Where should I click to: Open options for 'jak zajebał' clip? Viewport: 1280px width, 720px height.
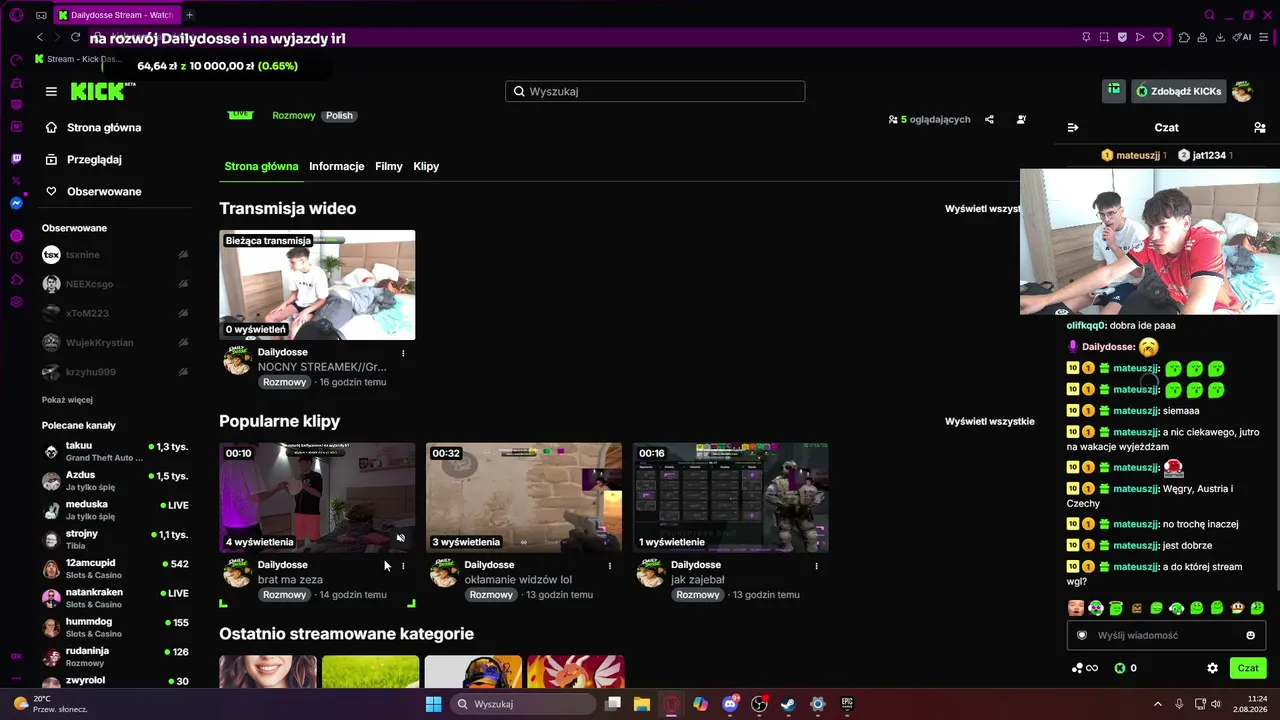[x=816, y=566]
